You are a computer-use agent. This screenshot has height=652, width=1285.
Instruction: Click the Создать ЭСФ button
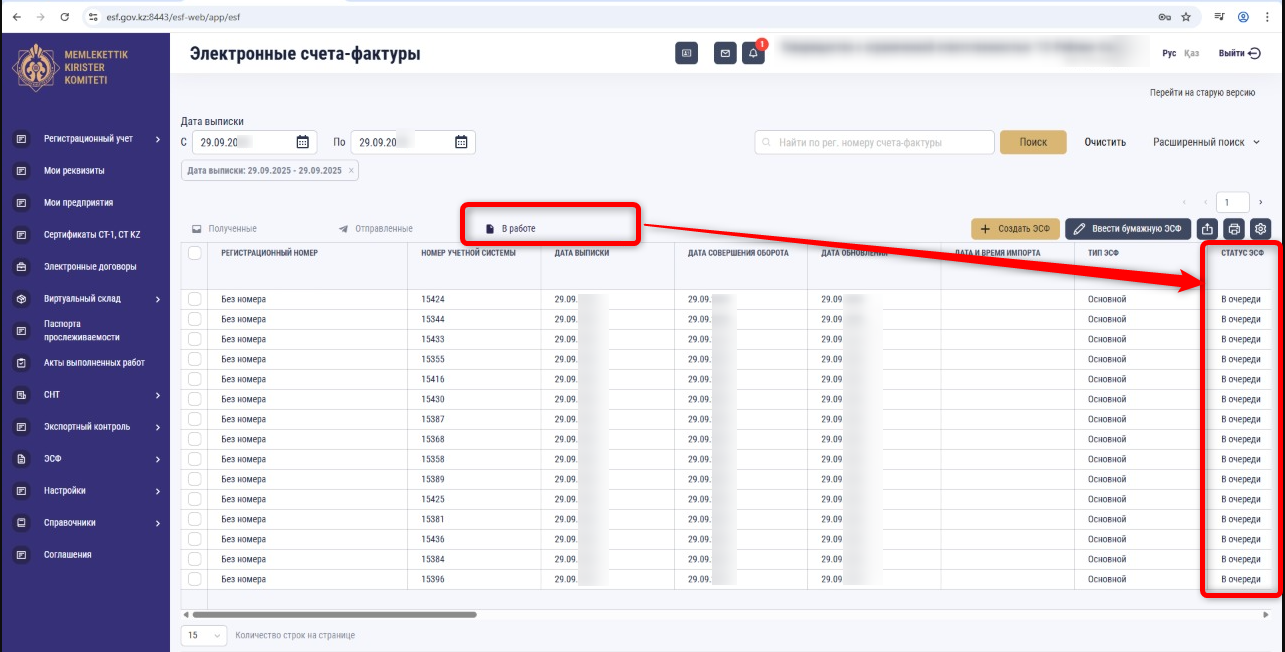click(1015, 229)
